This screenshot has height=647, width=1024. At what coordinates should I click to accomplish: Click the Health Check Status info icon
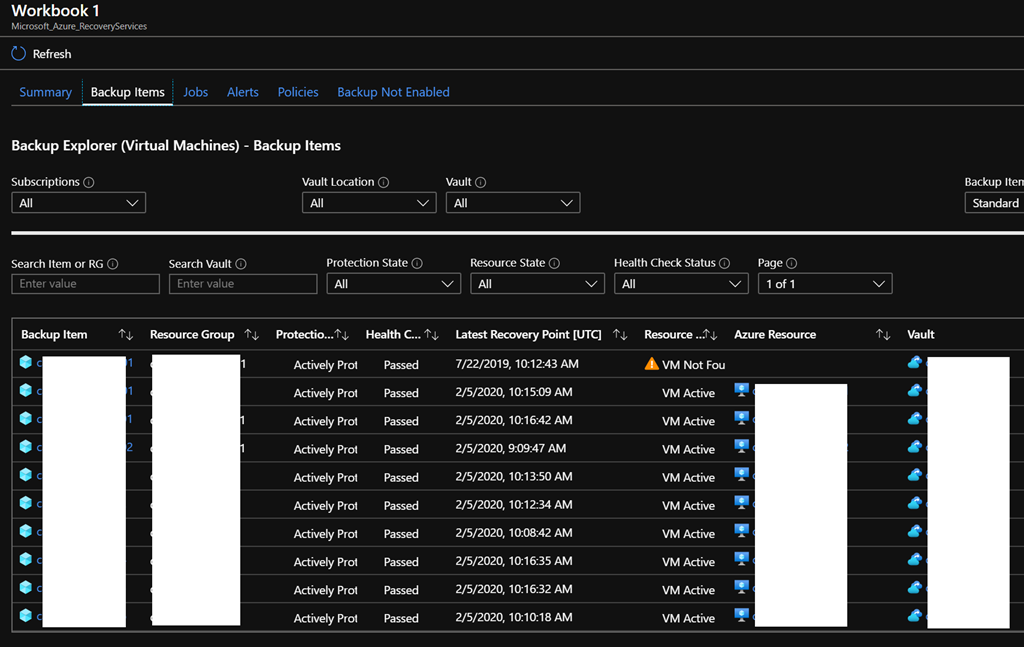tap(725, 264)
